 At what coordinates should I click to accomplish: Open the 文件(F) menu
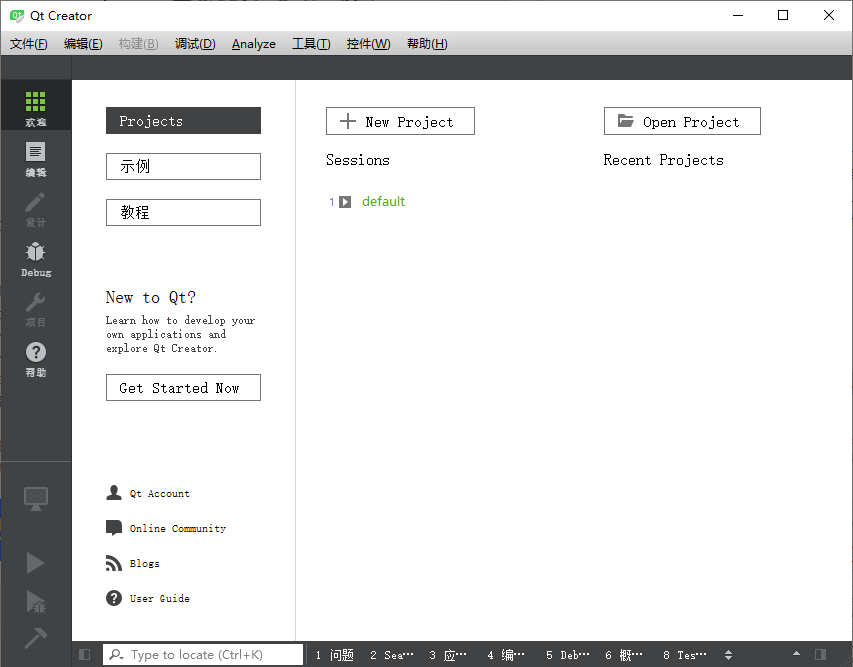point(29,44)
